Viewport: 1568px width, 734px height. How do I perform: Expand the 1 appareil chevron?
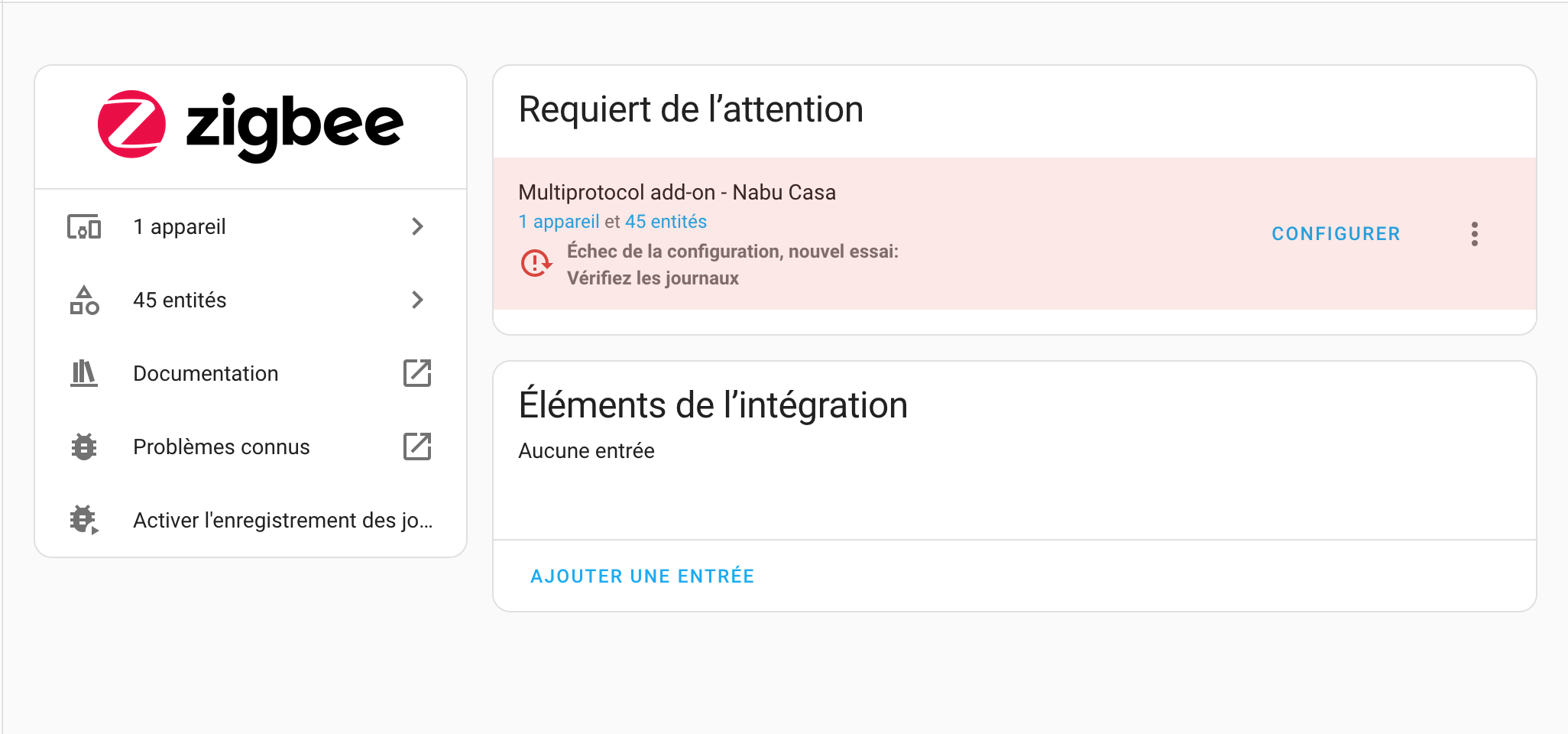click(417, 226)
